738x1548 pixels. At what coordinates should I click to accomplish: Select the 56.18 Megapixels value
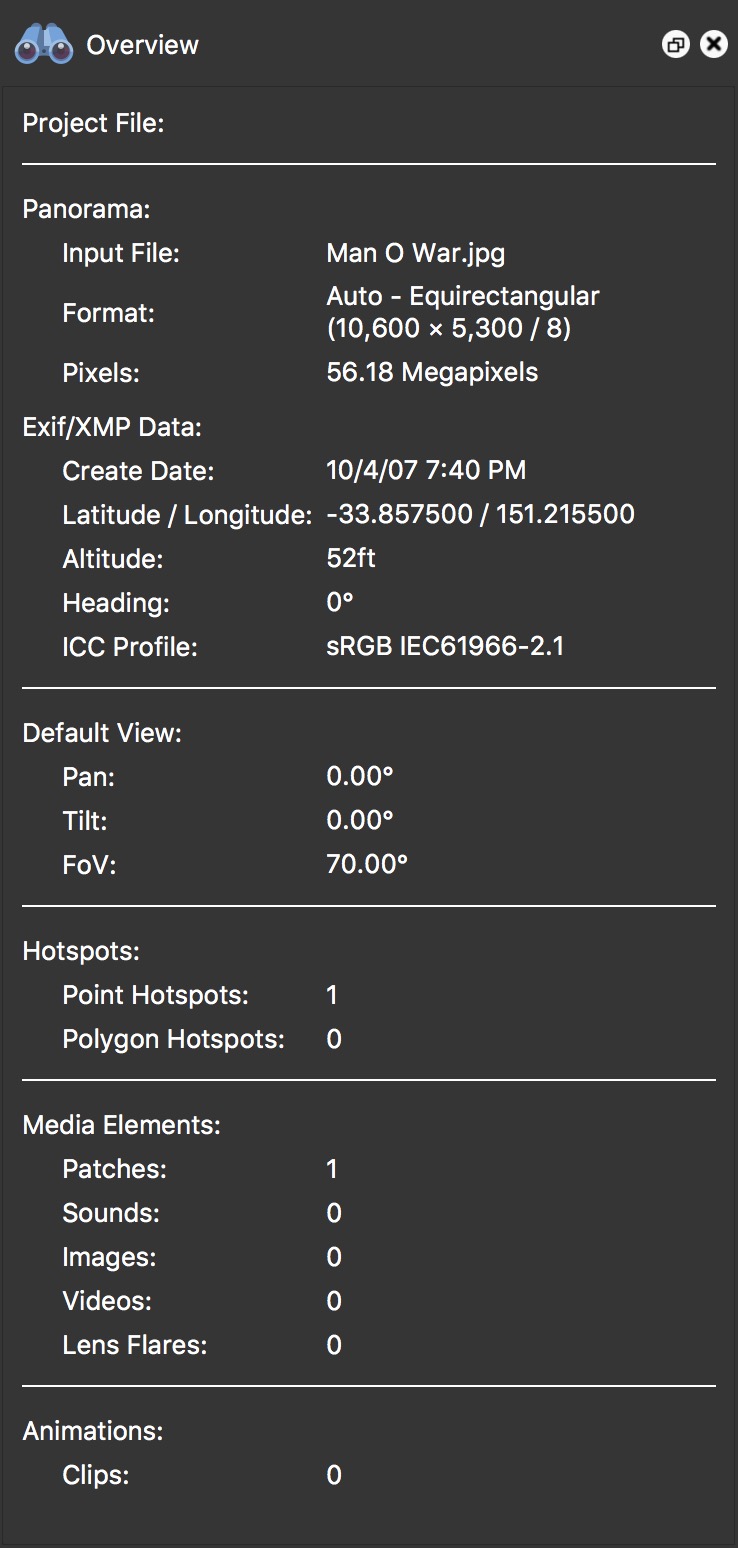coord(431,371)
